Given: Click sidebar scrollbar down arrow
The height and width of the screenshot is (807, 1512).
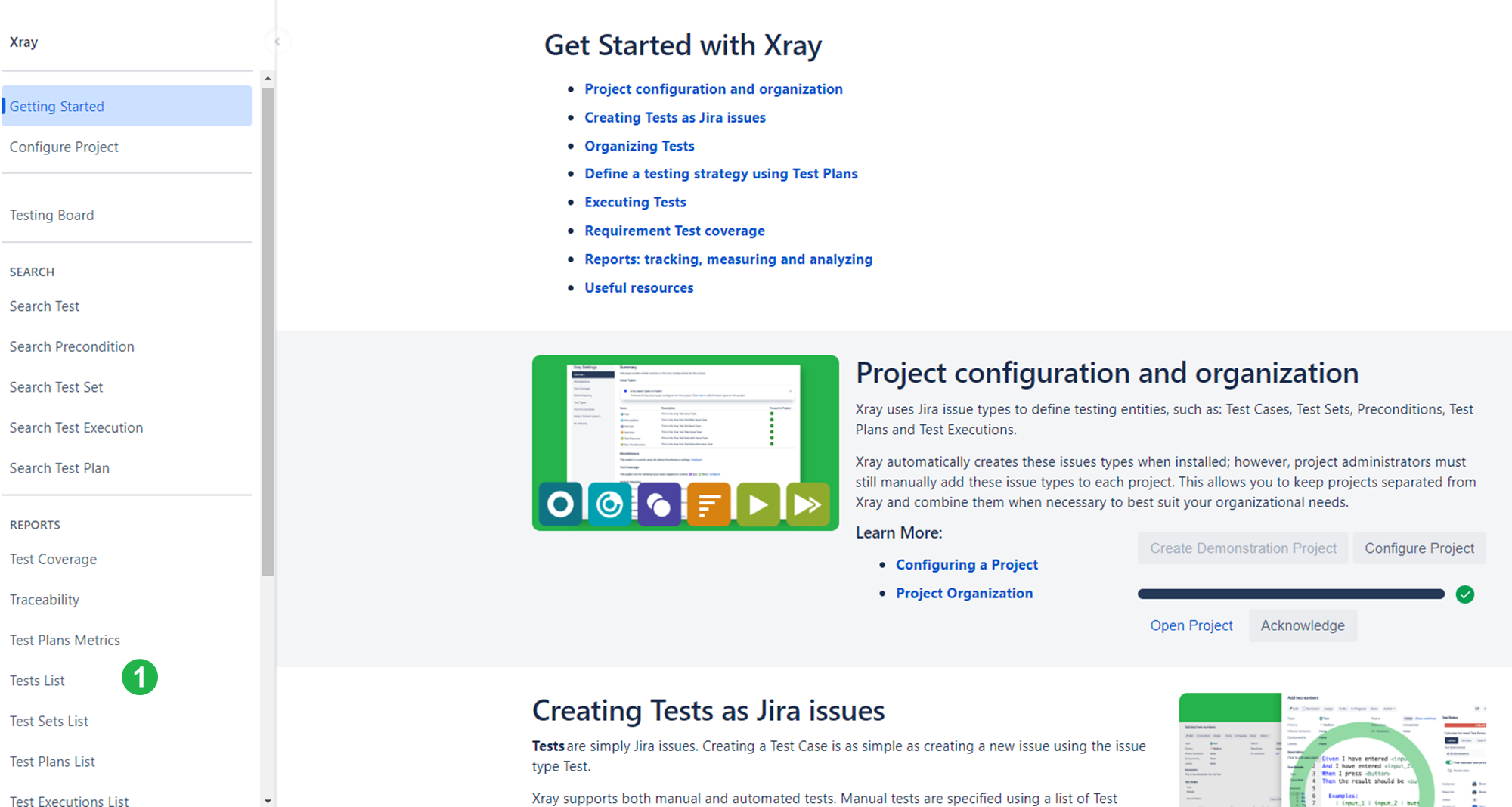Looking at the screenshot, I should point(268,800).
